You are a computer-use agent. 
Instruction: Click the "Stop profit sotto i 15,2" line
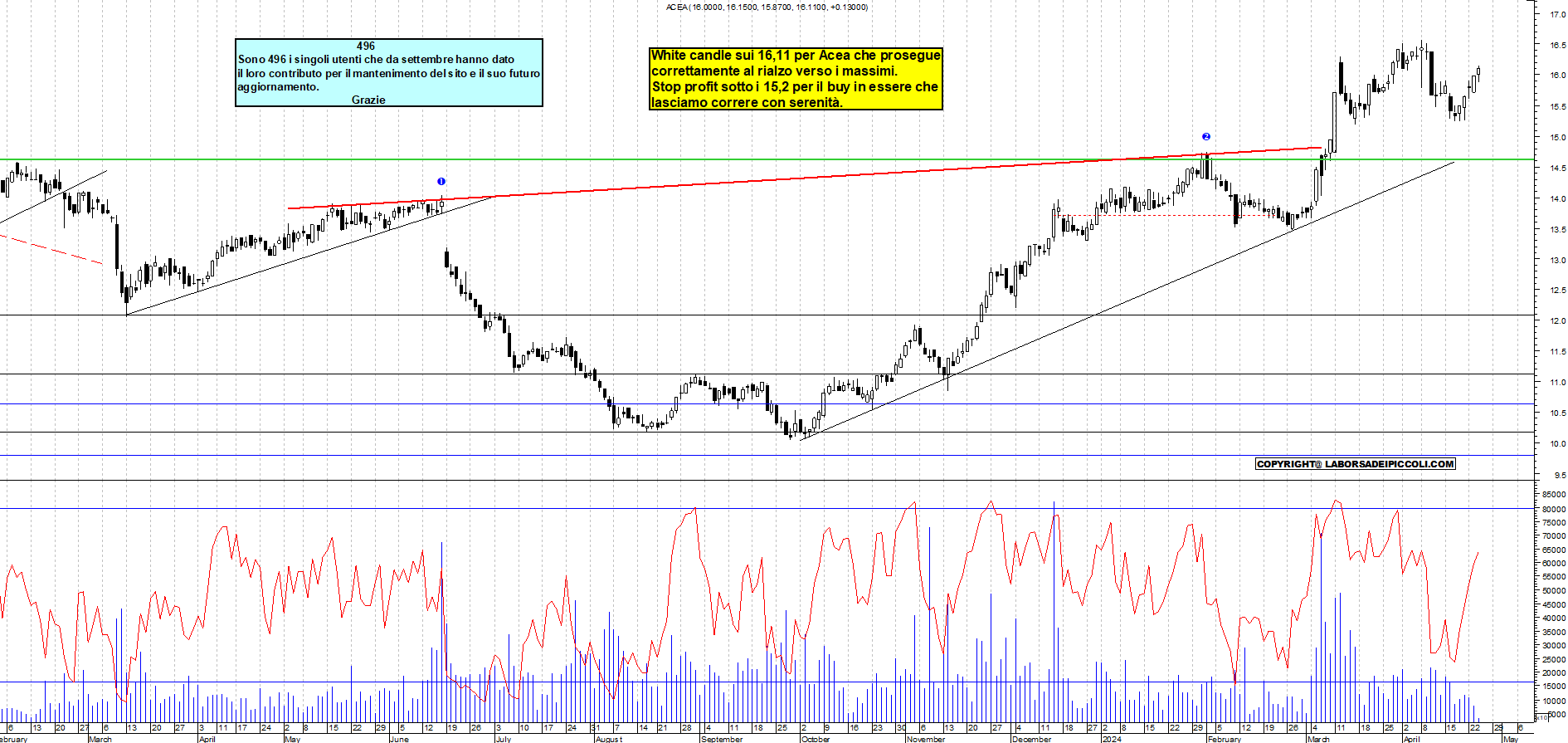[x=795, y=87]
